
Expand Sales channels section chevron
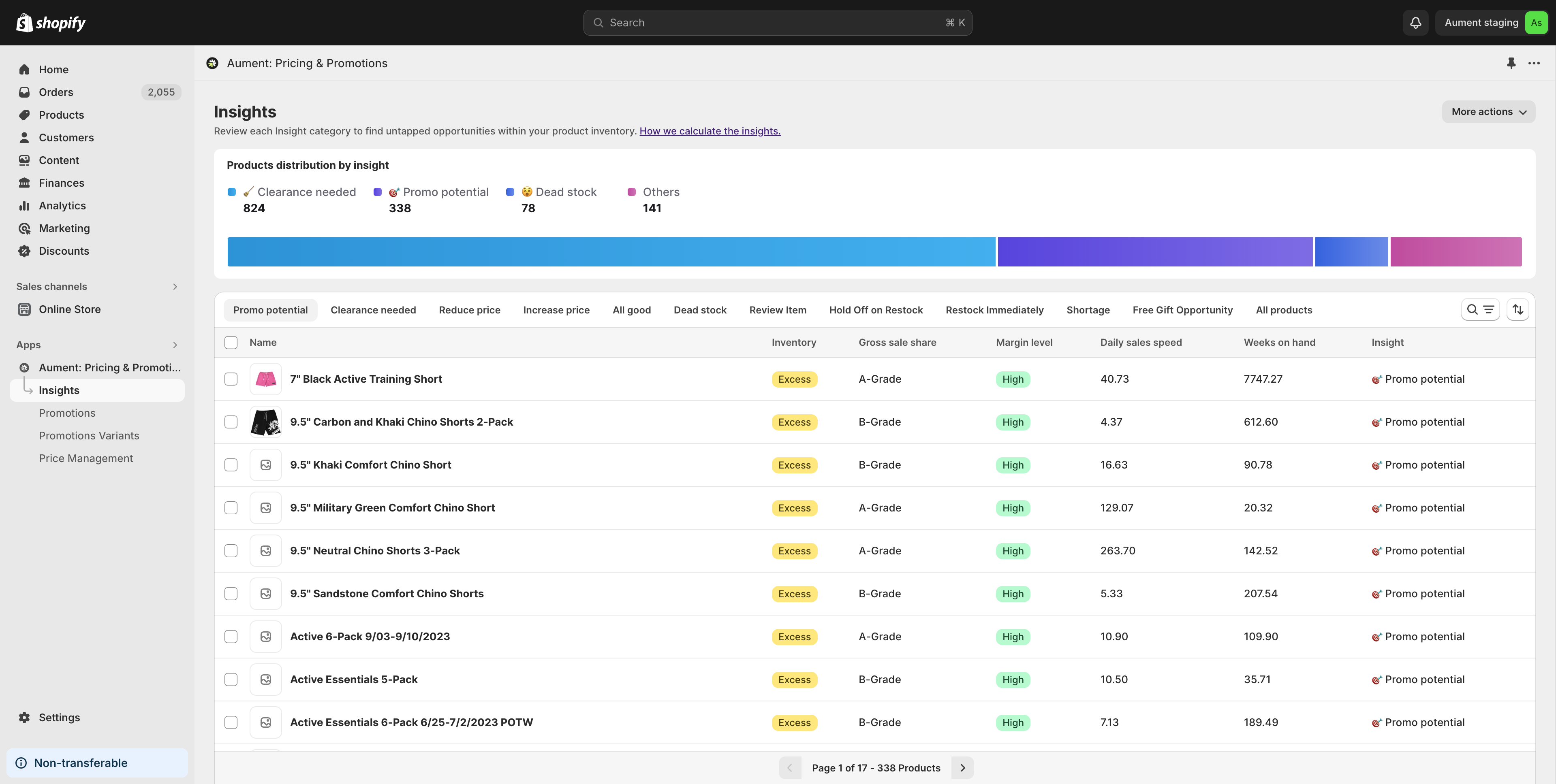(175, 287)
